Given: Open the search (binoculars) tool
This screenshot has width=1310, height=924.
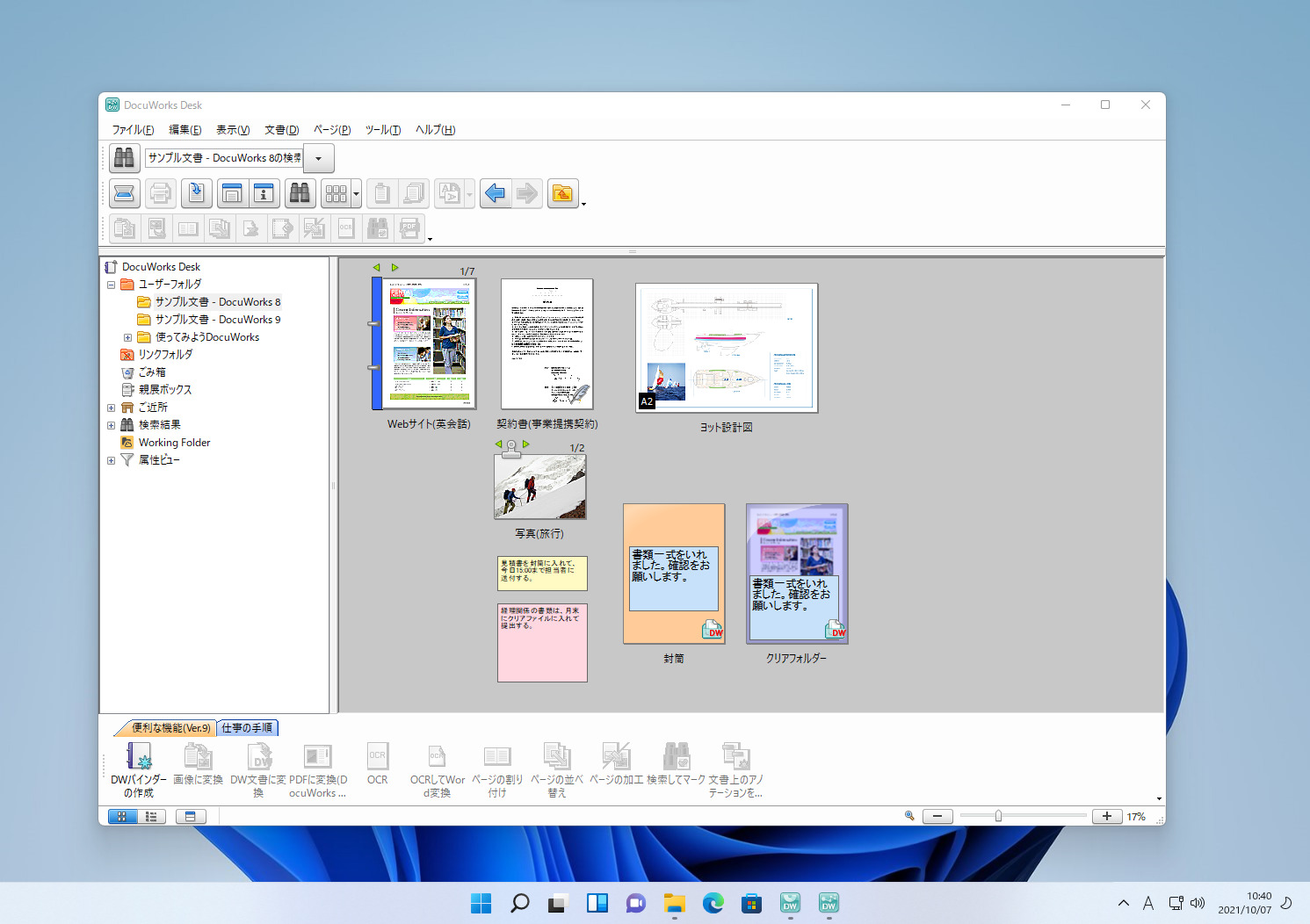Looking at the screenshot, I should 300,193.
